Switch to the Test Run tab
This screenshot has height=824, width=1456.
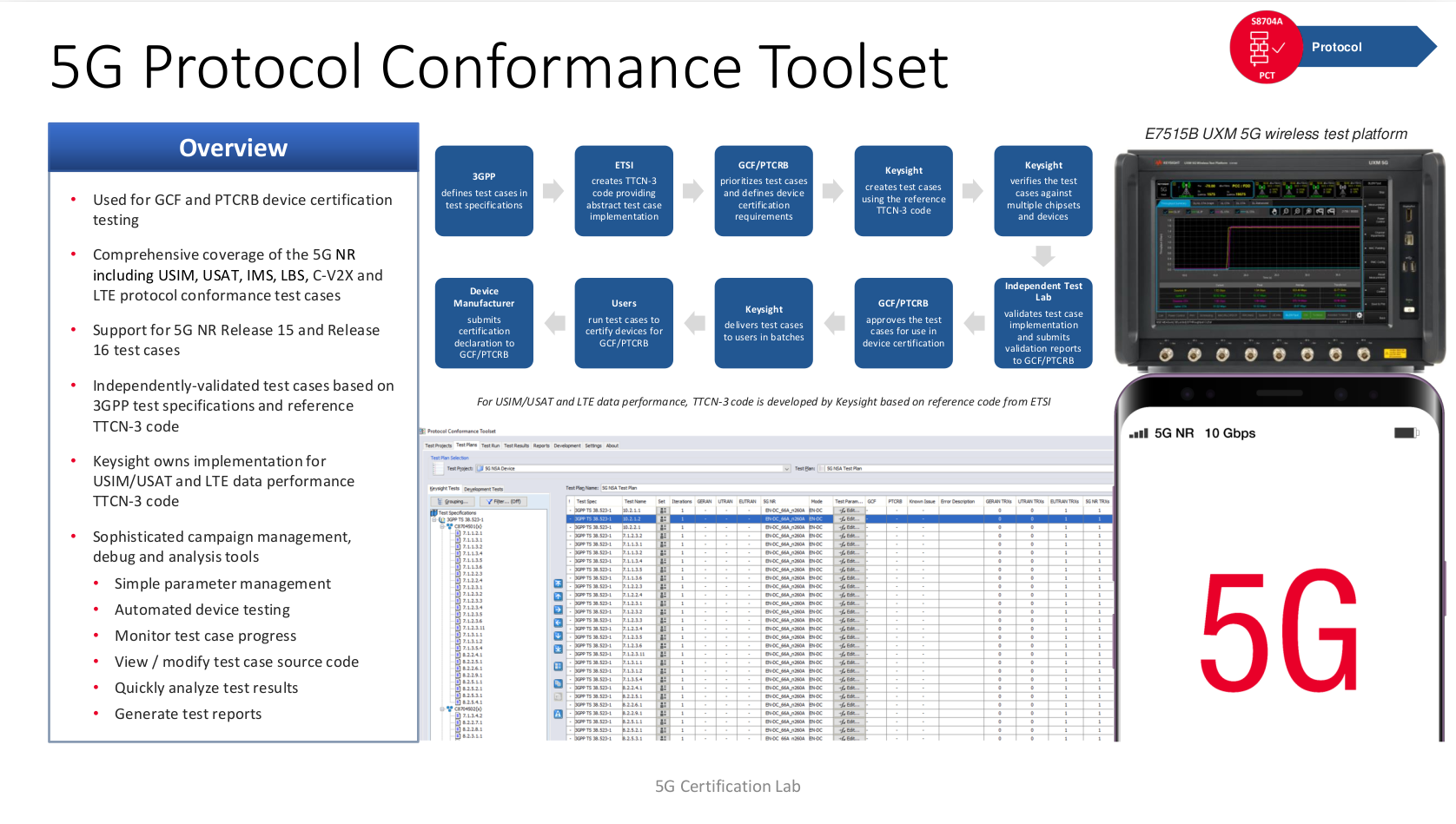pos(492,445)
